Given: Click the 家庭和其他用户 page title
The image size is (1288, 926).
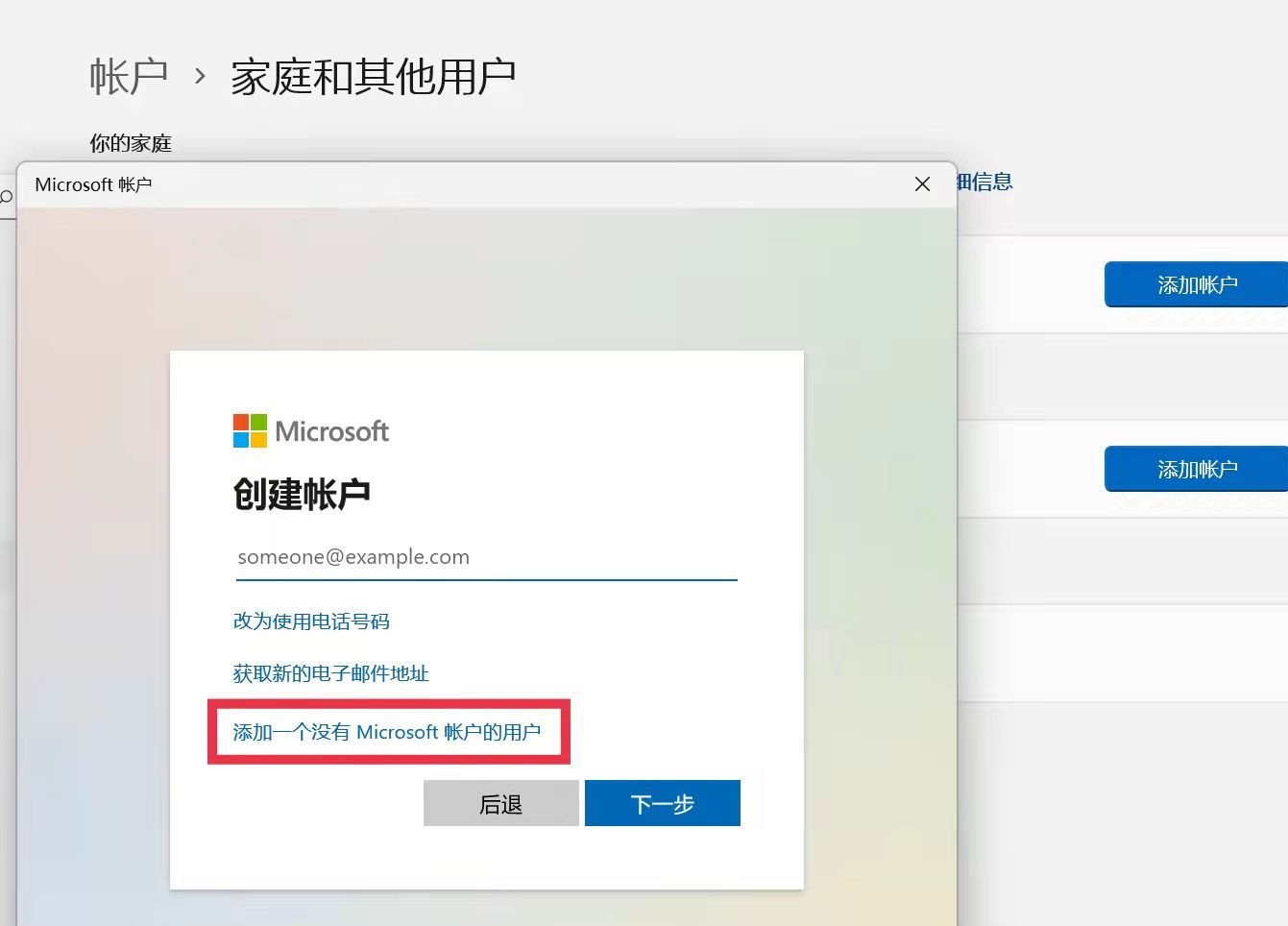Looking at the screenshot, I should (373, 77).
